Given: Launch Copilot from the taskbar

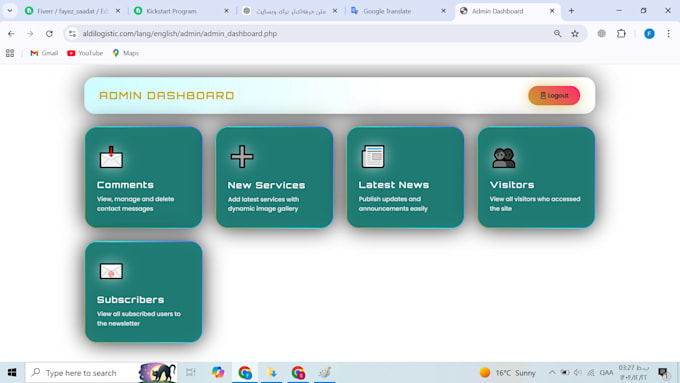Looking at the screenshot, I should 218,373.
